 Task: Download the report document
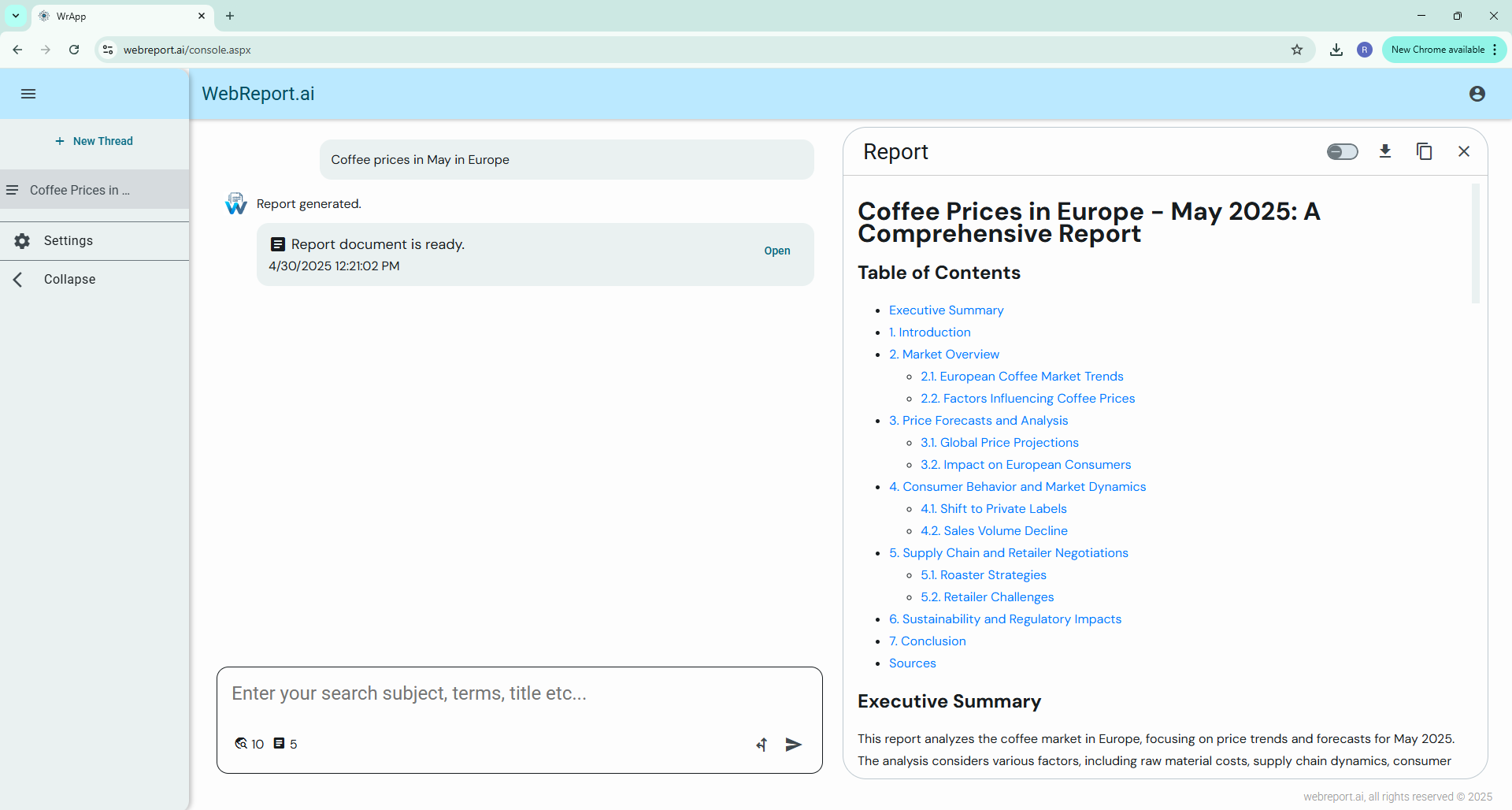(x=1385, y=151)
